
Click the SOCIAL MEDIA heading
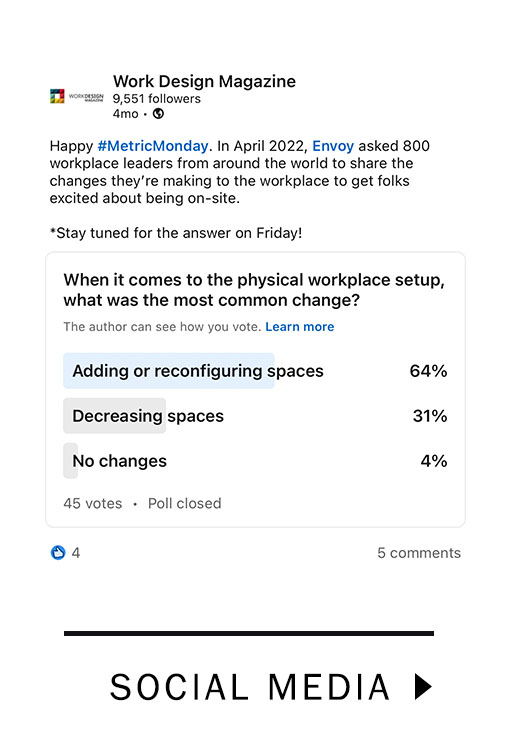(250, 687)
